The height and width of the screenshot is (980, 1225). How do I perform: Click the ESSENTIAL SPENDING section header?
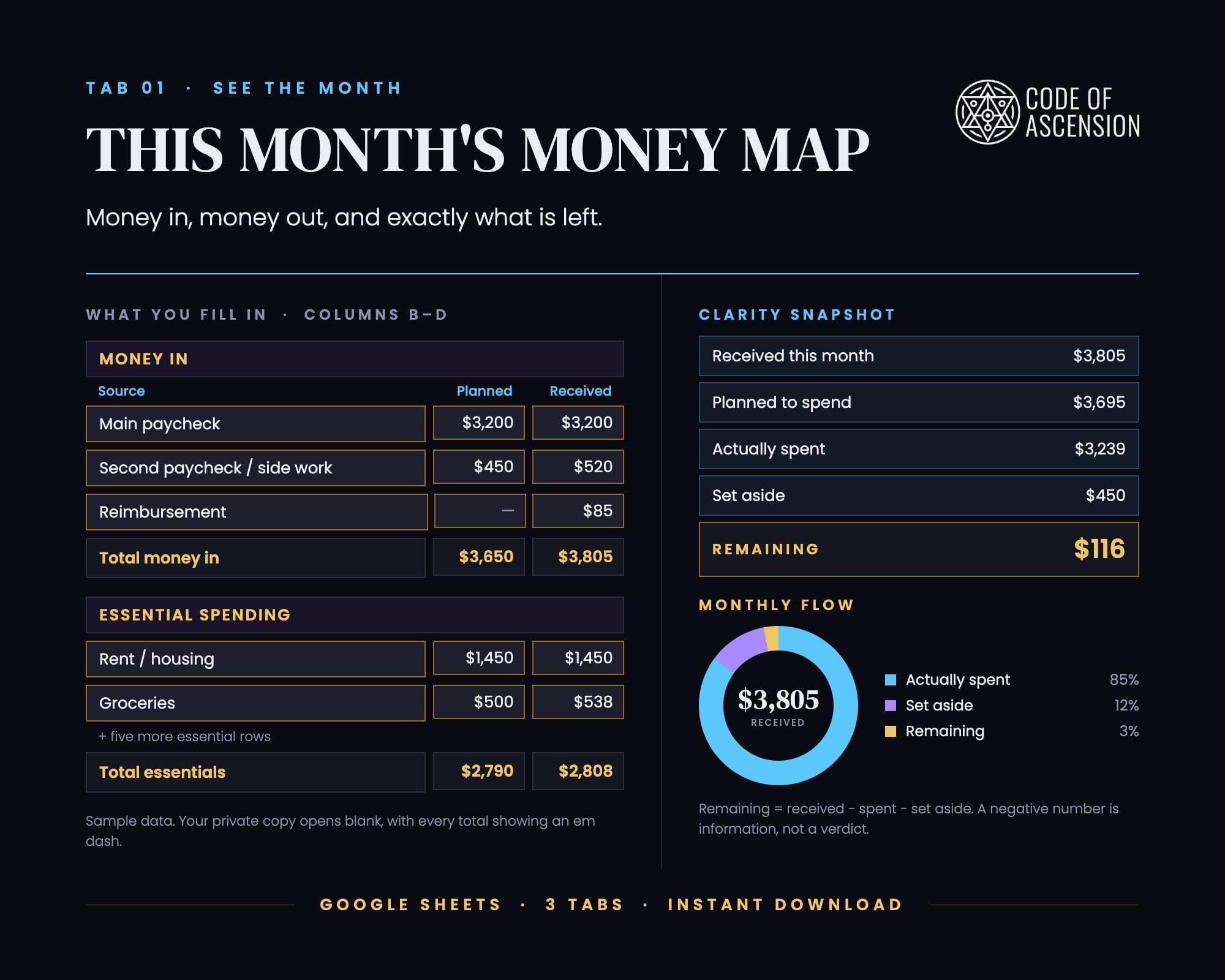click(355, 615)
